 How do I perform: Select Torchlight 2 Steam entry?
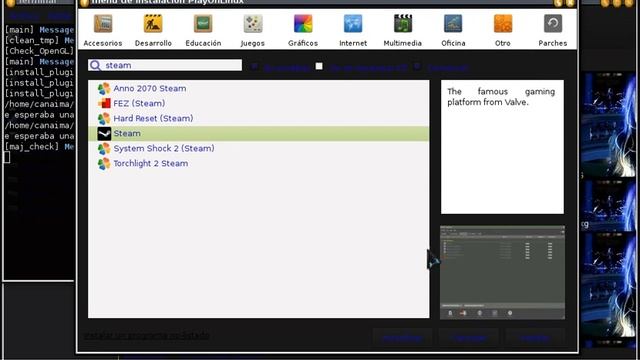[258, 163]
